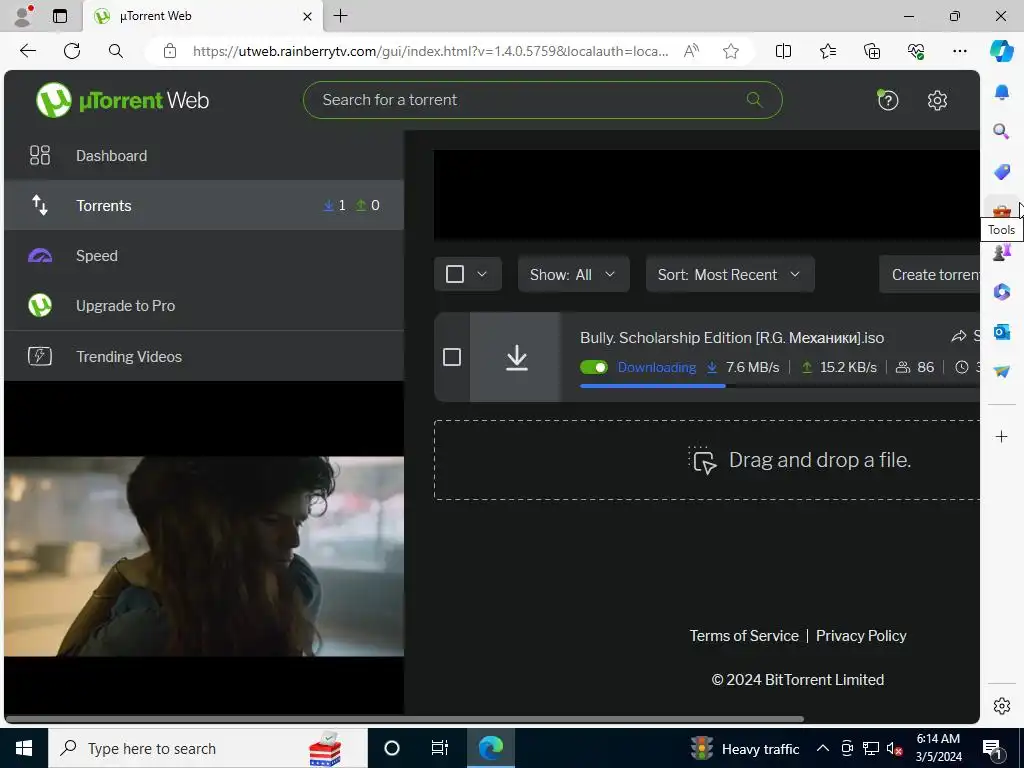This screenshot has height=768, width=1024.
Task: Click the Dashboard grid icon
Action: pos(40,155)
